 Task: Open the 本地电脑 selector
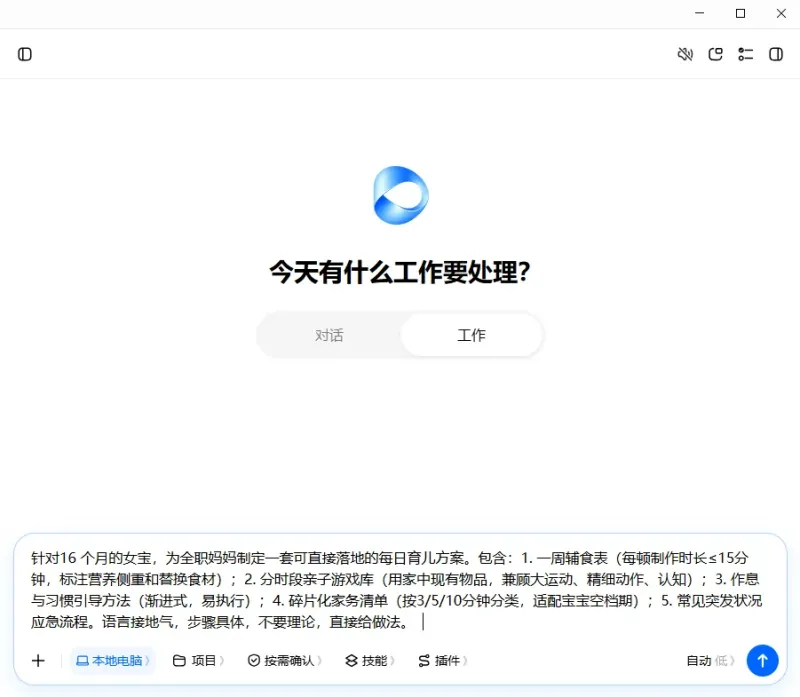(113, 661)
